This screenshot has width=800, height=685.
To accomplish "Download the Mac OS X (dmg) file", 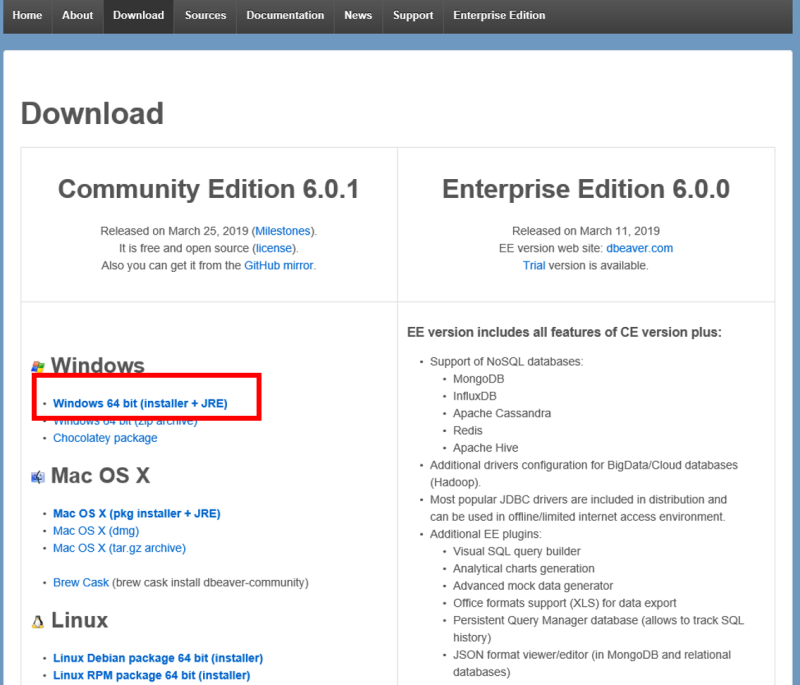I will pyautogui.click(x=96, y=531).
